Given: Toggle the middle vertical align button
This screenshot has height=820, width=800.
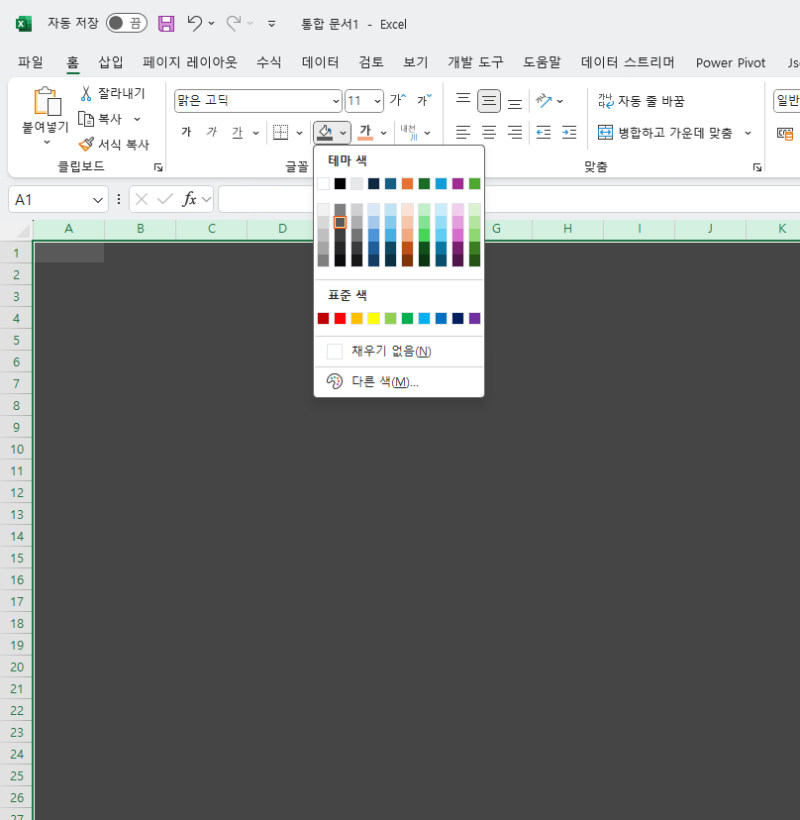Looking at the screenshot, I should (x=489, y=101).
